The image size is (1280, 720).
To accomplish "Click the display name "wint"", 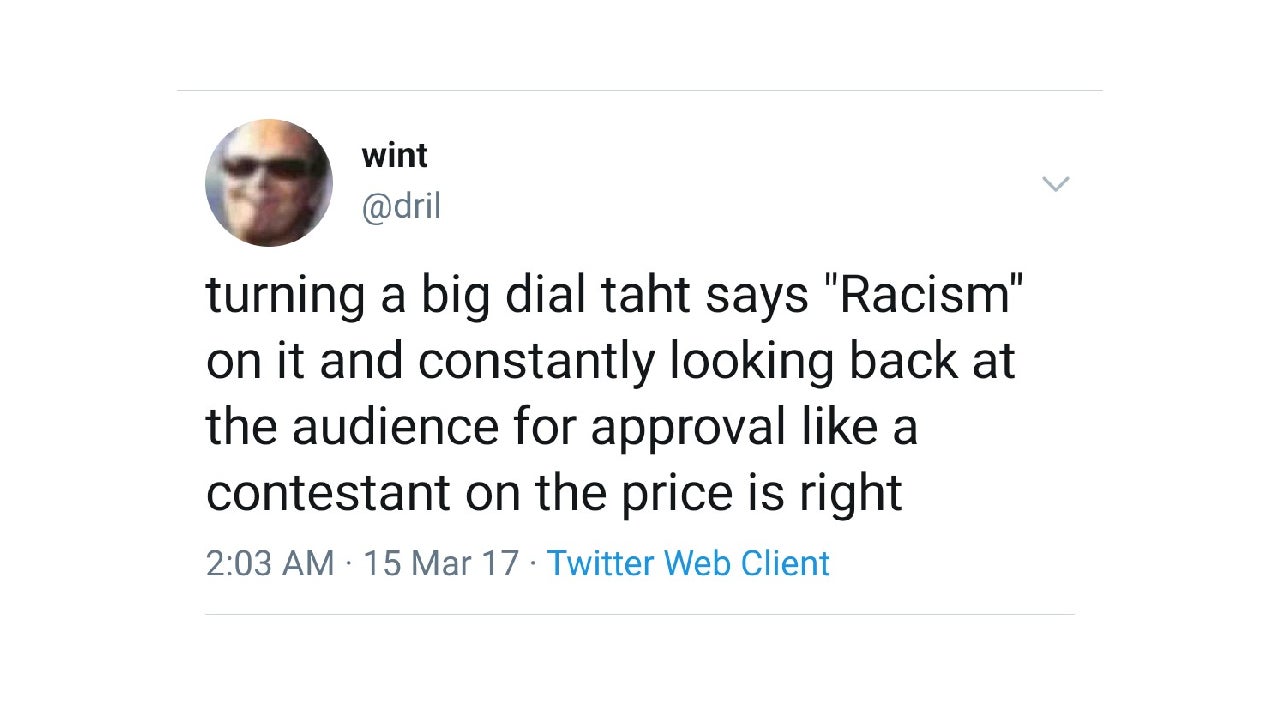I will 394,156.
